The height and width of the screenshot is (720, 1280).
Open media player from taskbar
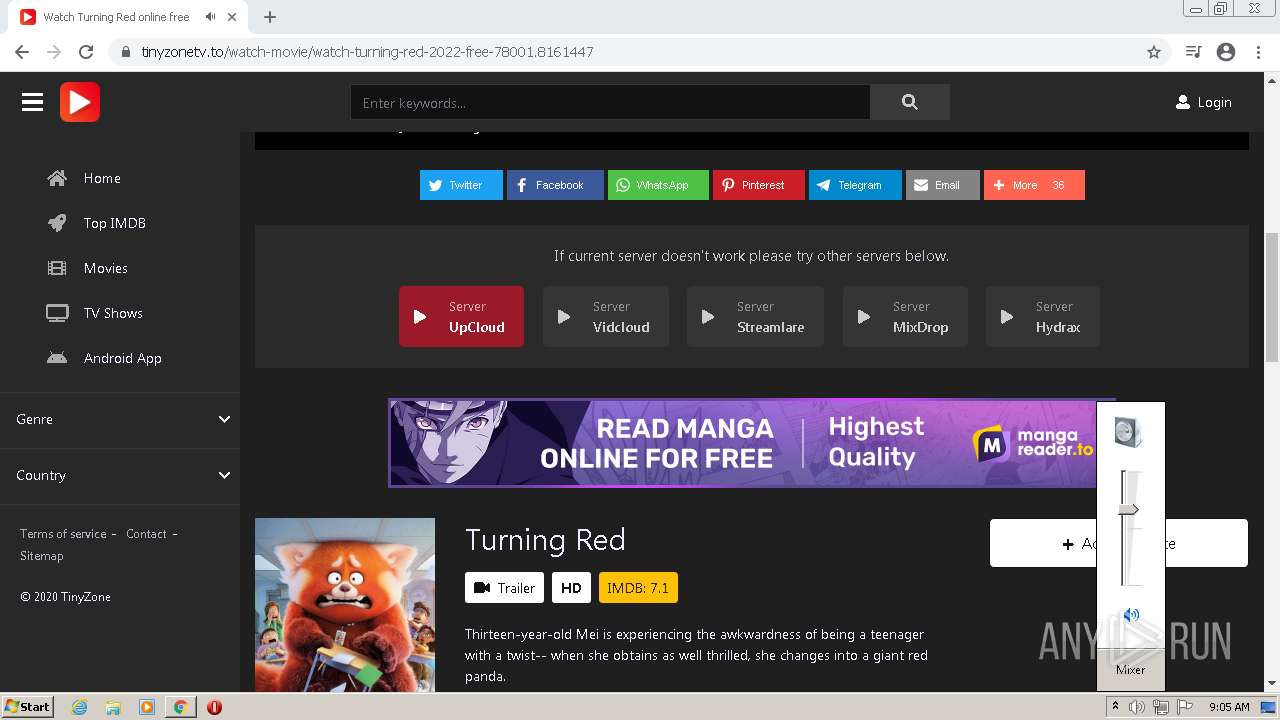[x=147, y=707]
